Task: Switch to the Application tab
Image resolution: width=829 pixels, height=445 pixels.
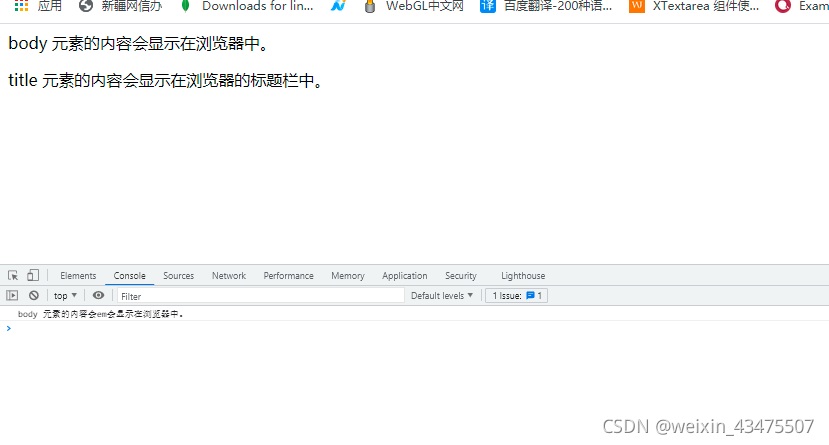Action: coord(405,276)
